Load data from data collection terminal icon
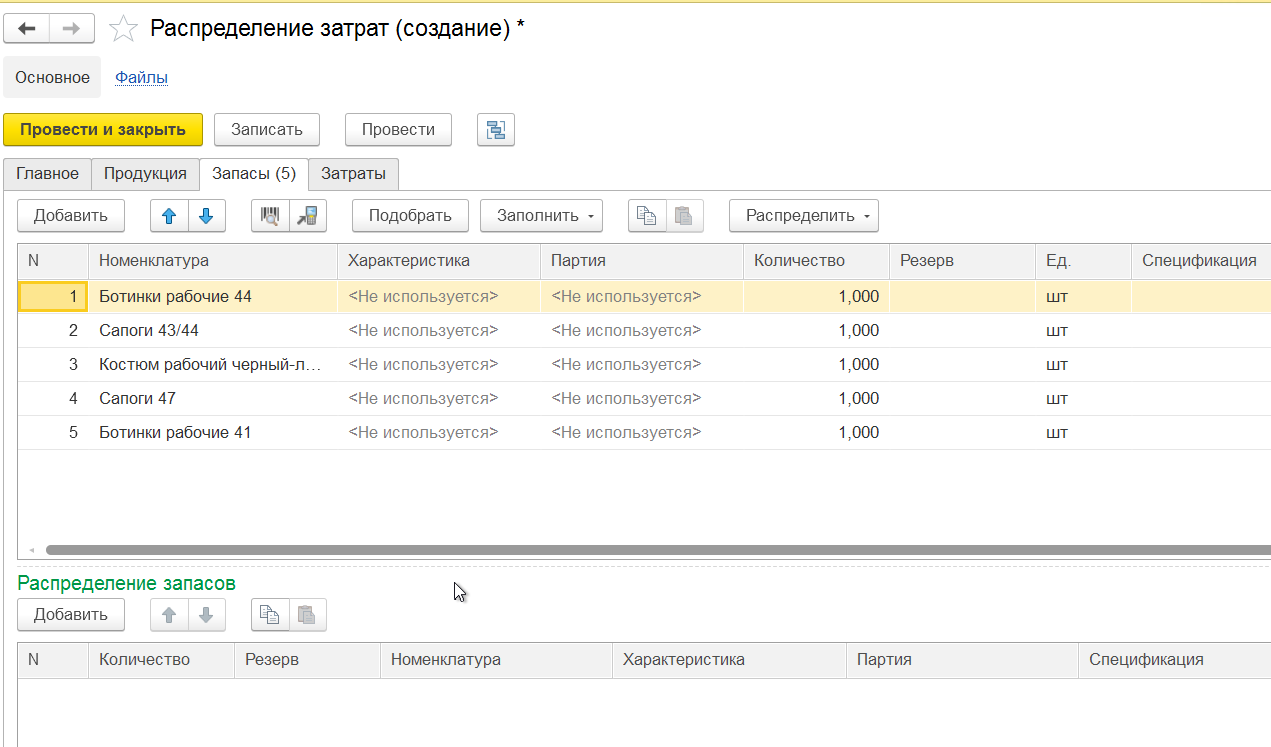 [308, 215]
